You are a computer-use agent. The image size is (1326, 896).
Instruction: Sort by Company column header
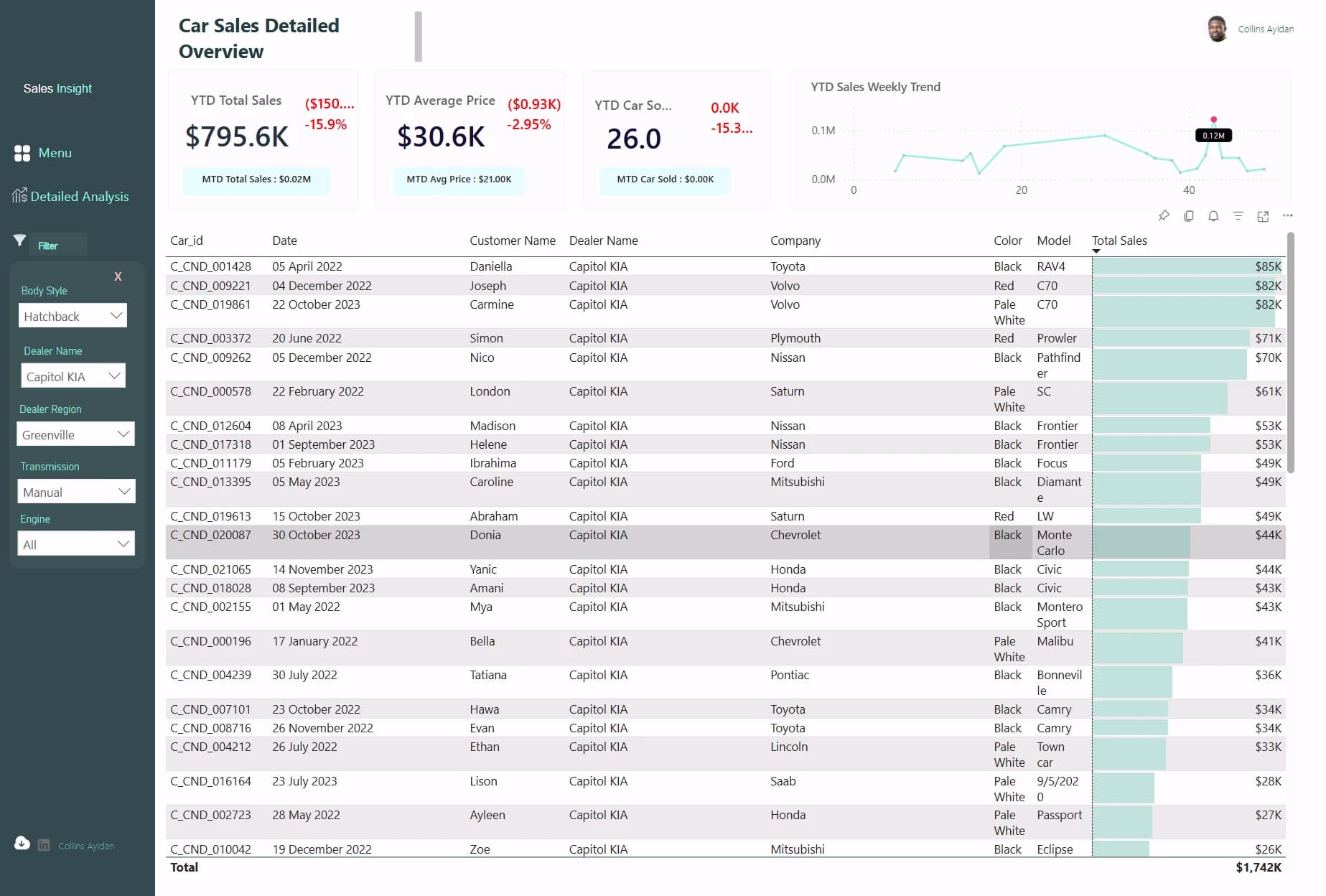coord(795,241)
